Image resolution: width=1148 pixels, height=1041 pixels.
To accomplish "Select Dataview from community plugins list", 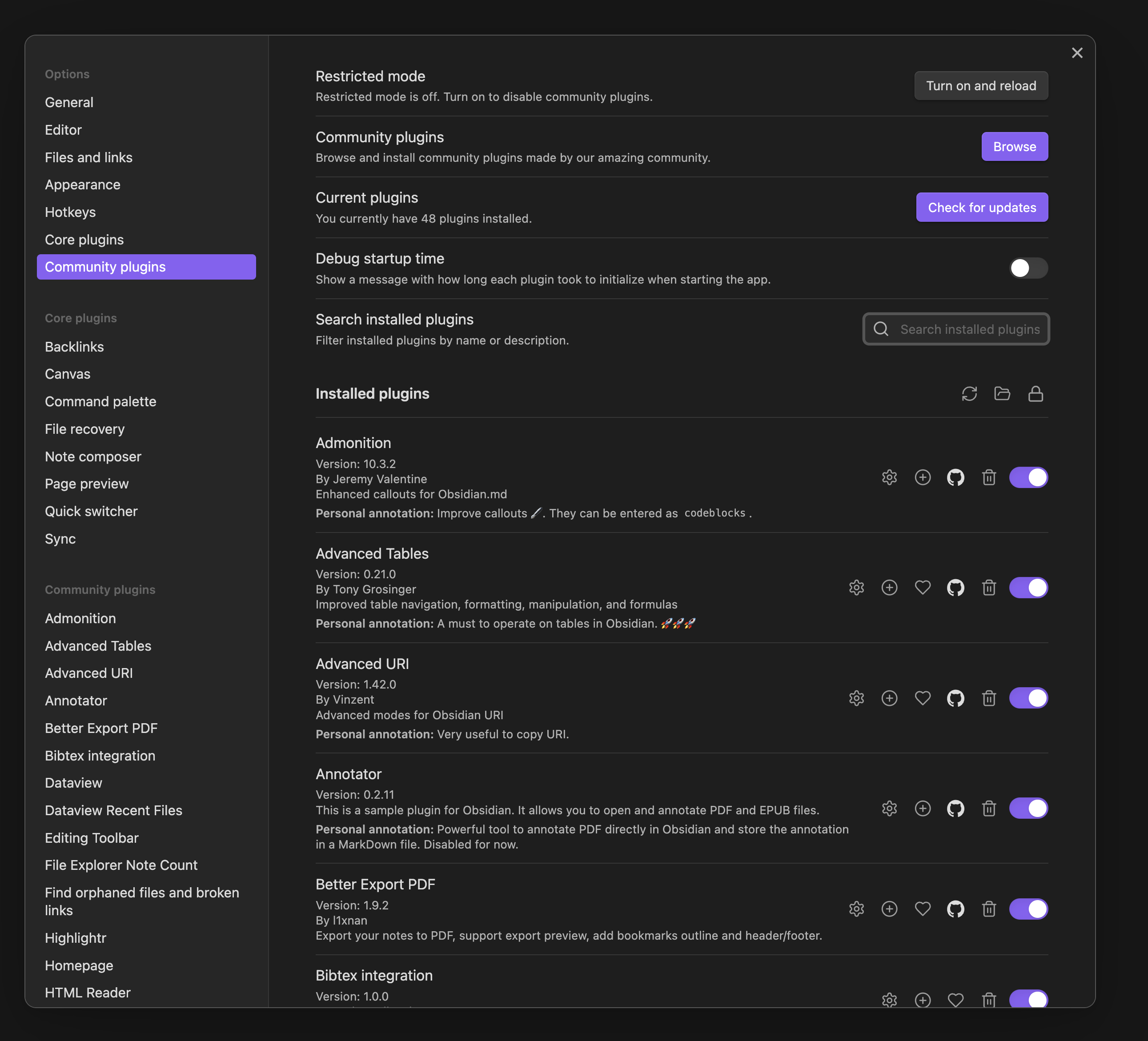I will [x=73, y=782].
